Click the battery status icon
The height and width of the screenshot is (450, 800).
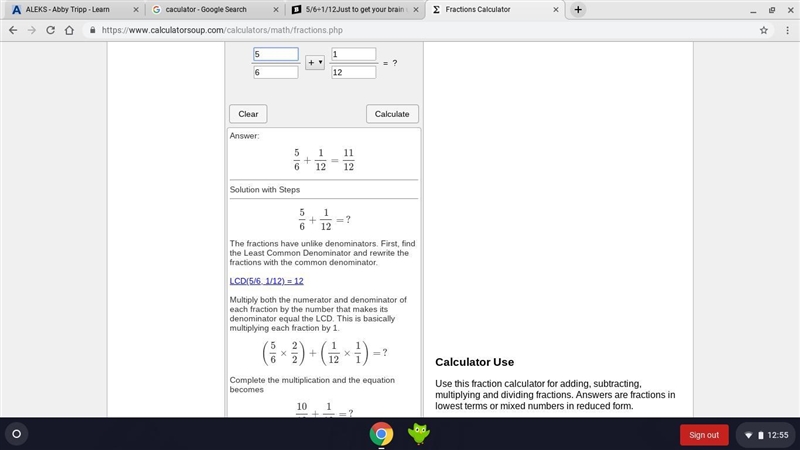pyautogui.click(x=761, y=435)
